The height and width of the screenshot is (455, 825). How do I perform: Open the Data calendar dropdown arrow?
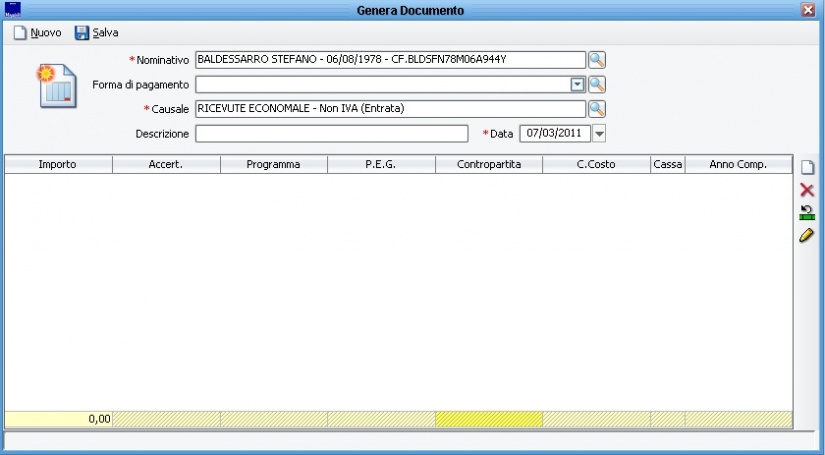(x=599, y=133)
